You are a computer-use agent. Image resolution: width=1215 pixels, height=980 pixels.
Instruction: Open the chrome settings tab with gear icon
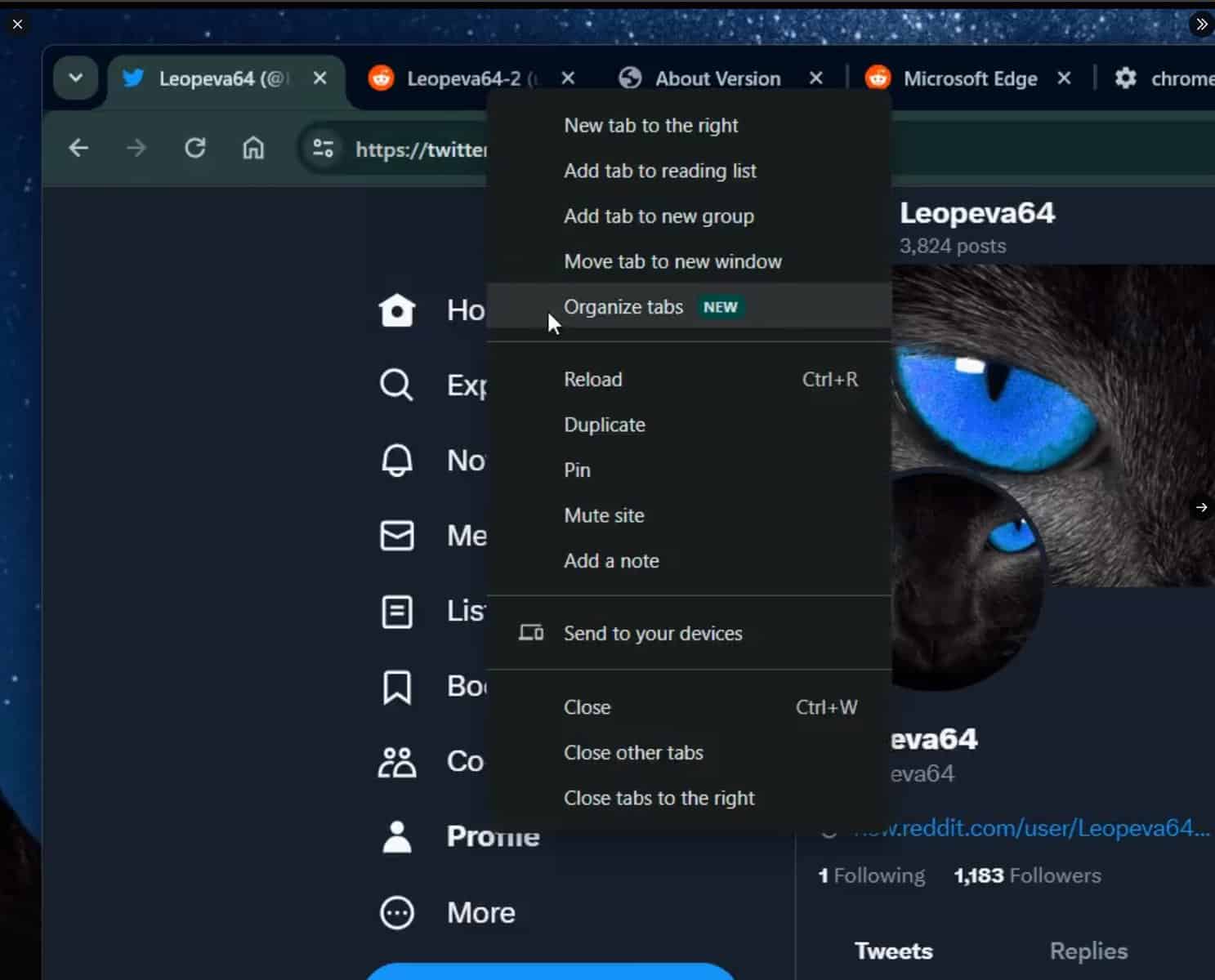(x=1164, y=79)
